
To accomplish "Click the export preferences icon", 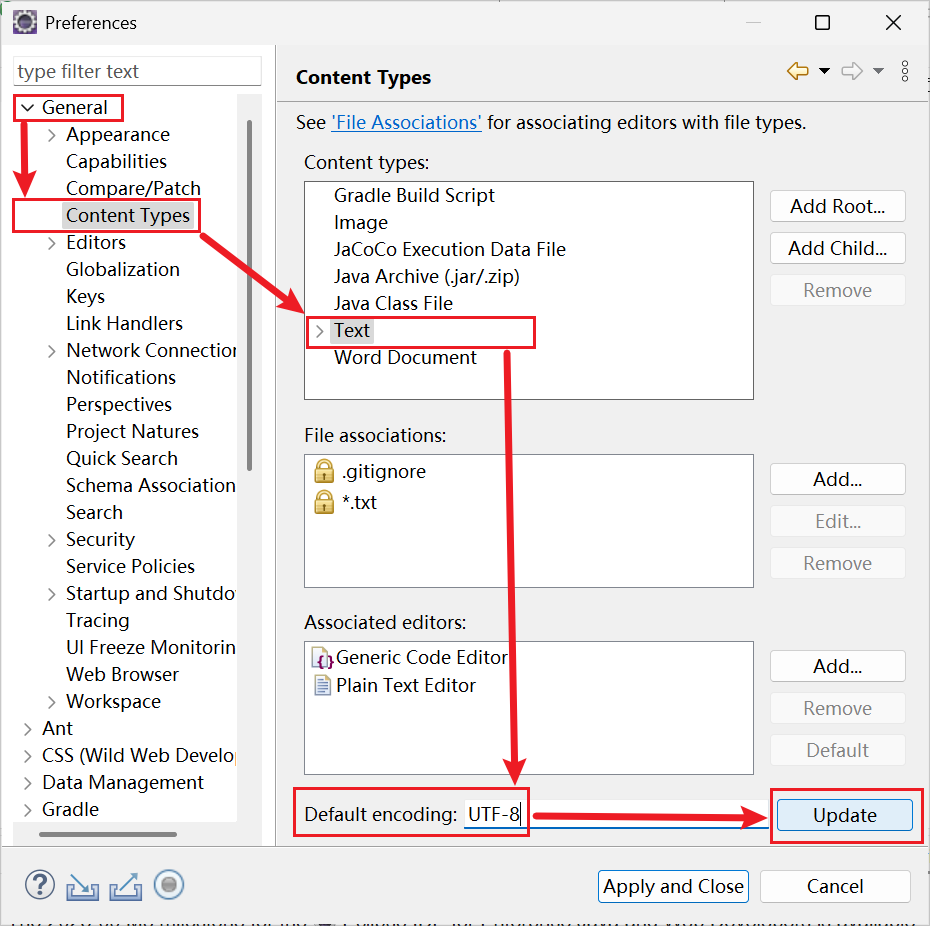I will (x=125, y=886).
